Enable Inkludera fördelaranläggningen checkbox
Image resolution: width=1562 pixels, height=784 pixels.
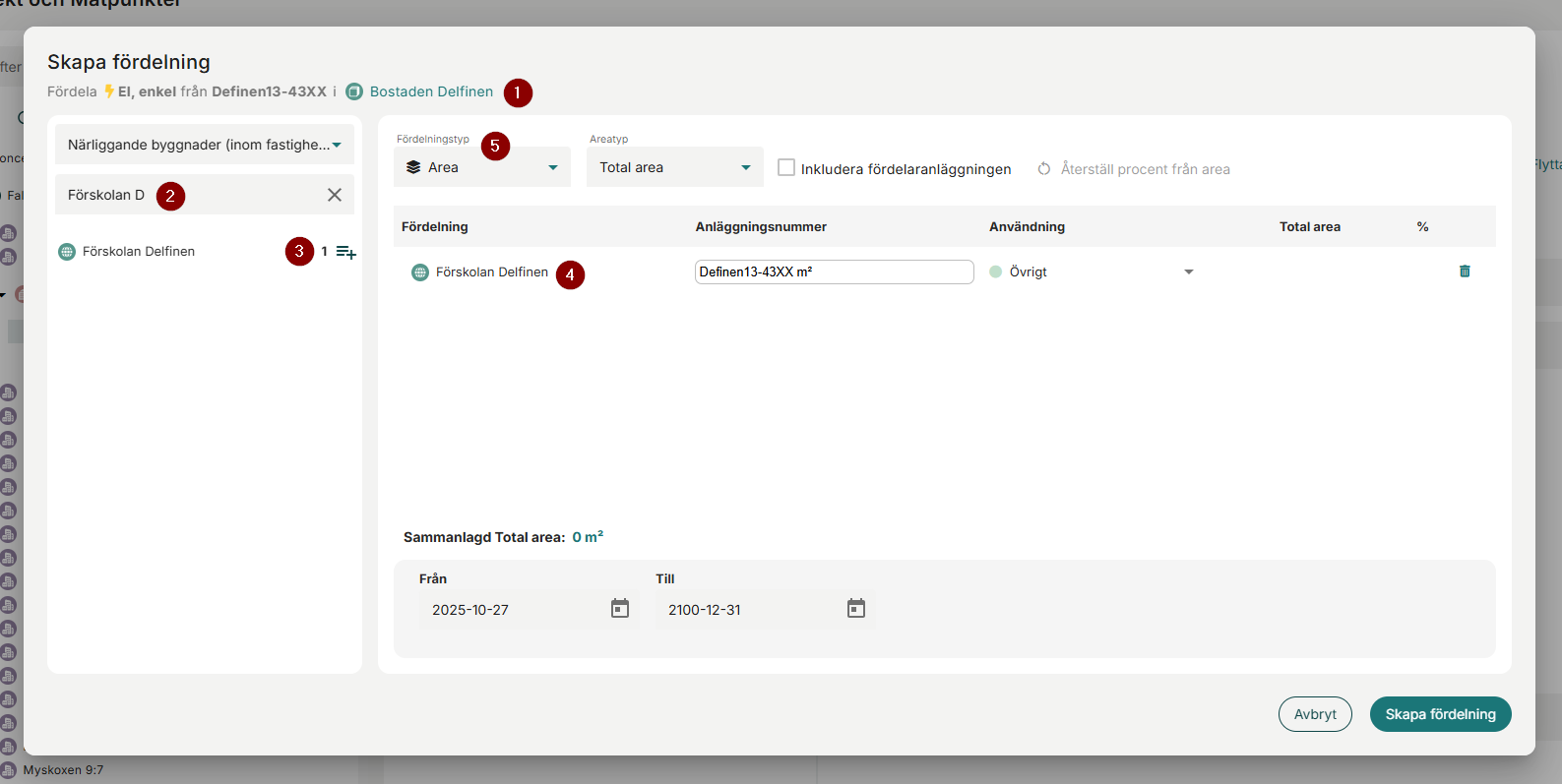[786, 168]
